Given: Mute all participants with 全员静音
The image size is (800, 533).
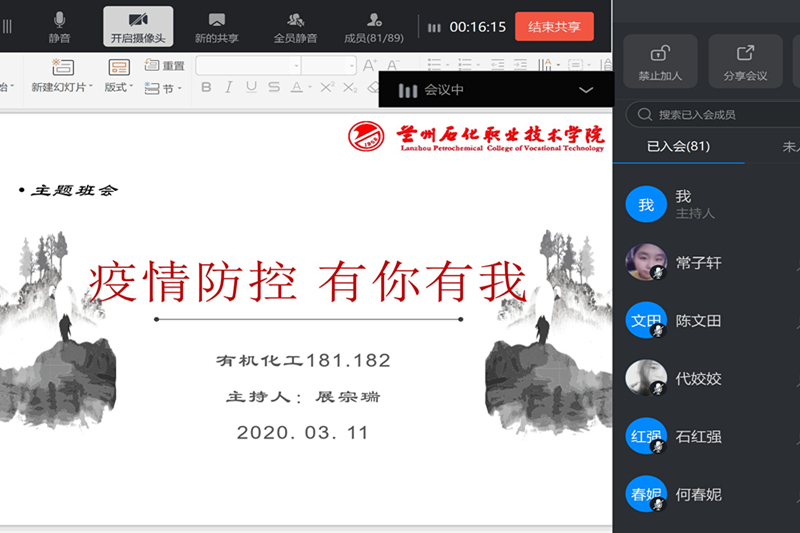Looking at the screenshot, I should tap(295, 26).
